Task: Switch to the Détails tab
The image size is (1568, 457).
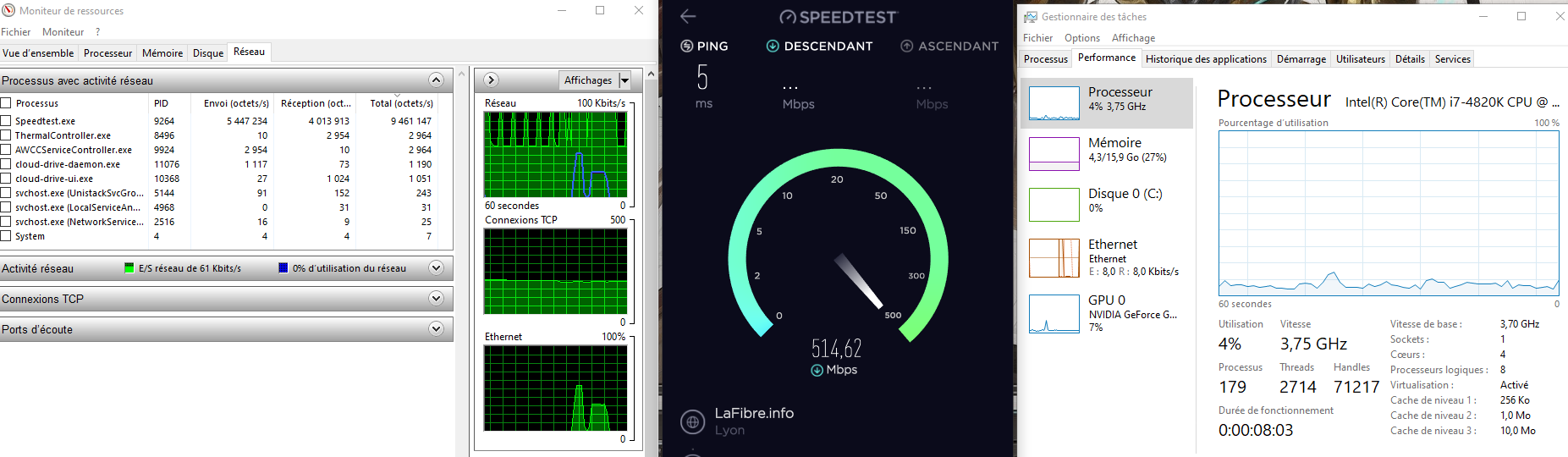Action: click(1410, 59)
